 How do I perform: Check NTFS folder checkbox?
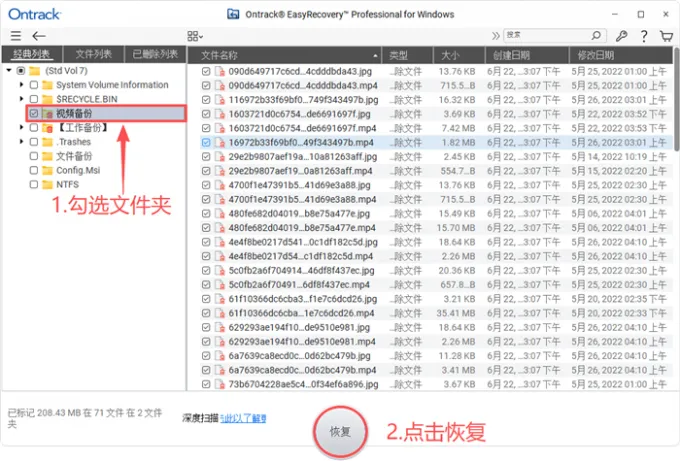[34, 184]
